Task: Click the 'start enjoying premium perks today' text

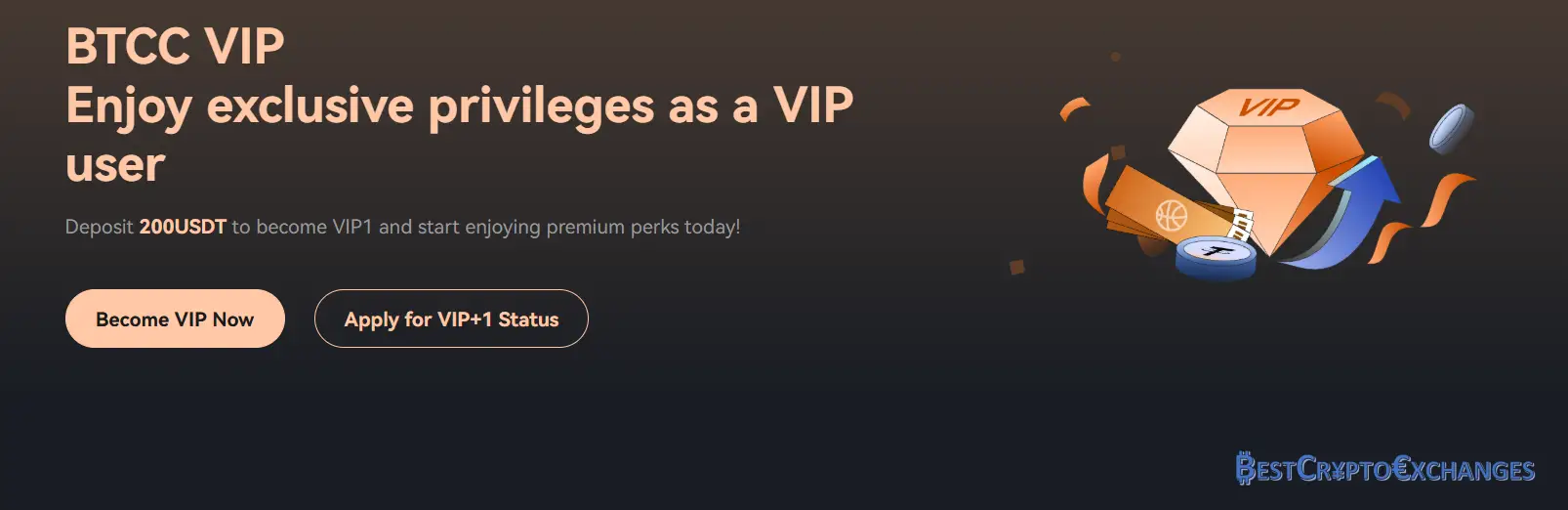Action: point(578,227)
